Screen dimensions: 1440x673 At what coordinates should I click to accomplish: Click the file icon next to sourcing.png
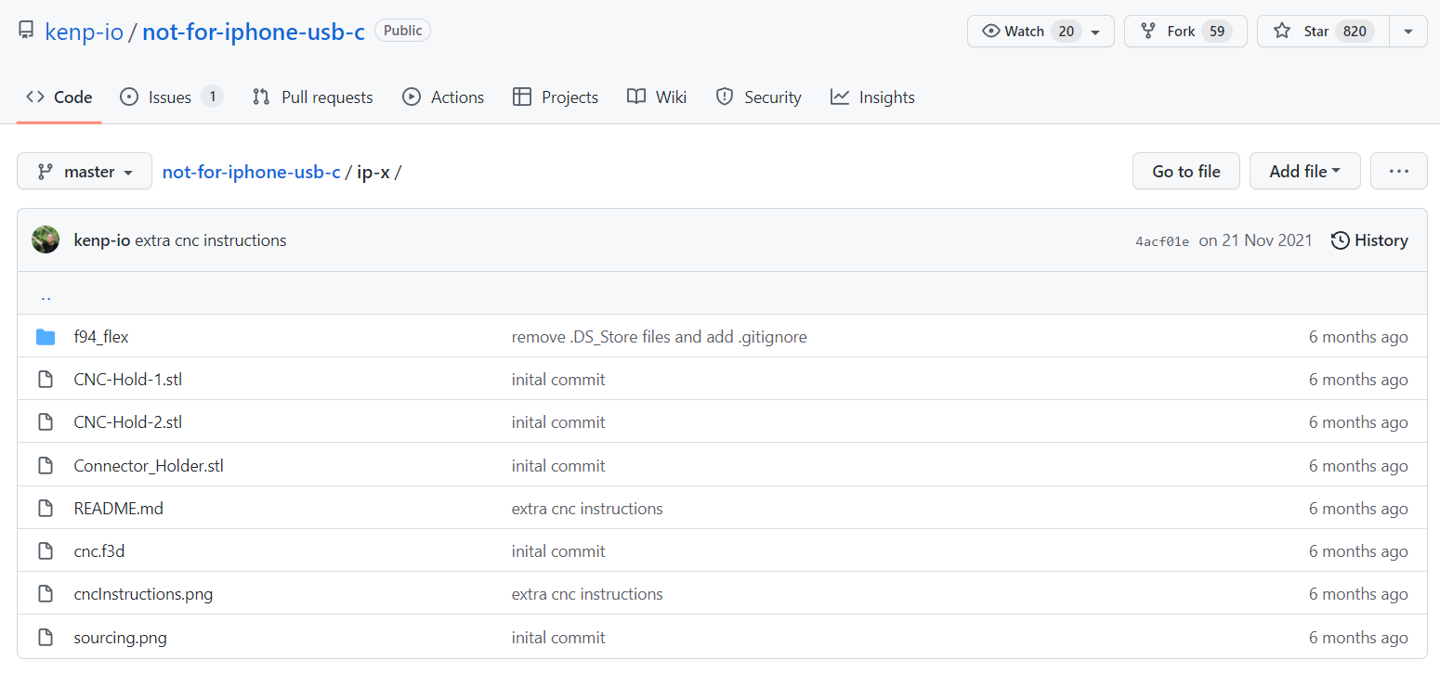pos(45,638)
